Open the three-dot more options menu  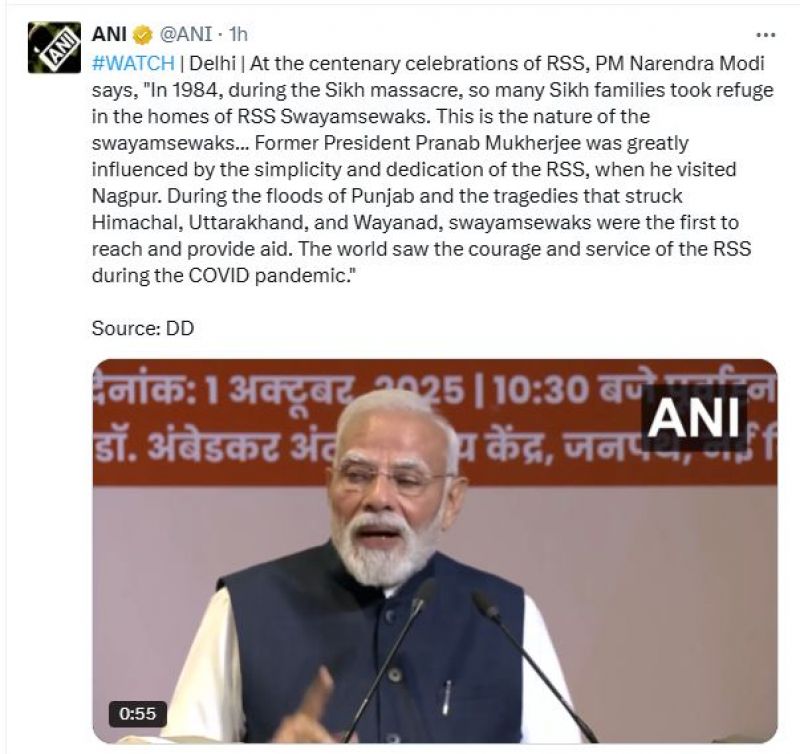(x=765, y=35)
